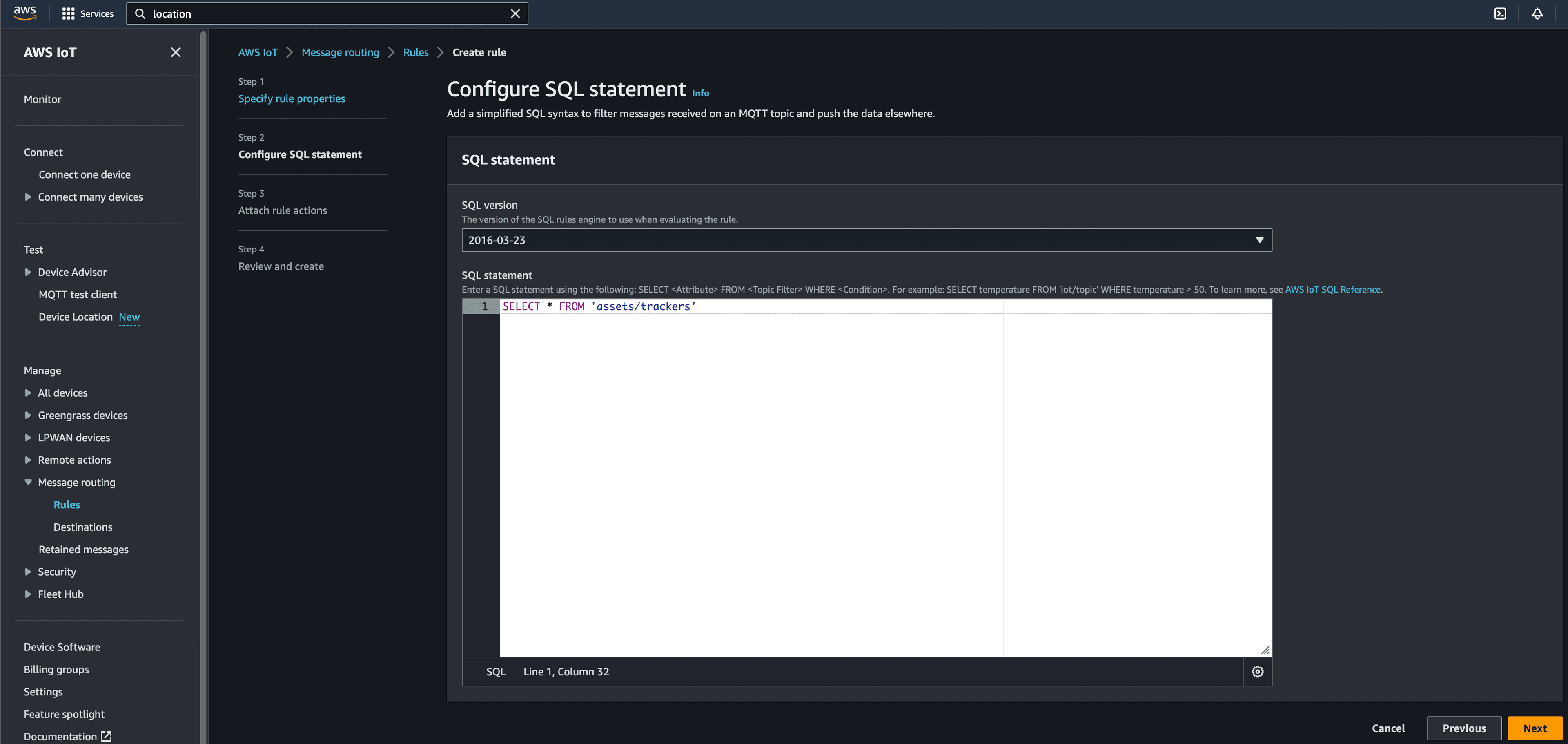Open AWS IoT SQL Reference link
1568x744 pixels.
pyautogui.click(x=1332, y=290)
